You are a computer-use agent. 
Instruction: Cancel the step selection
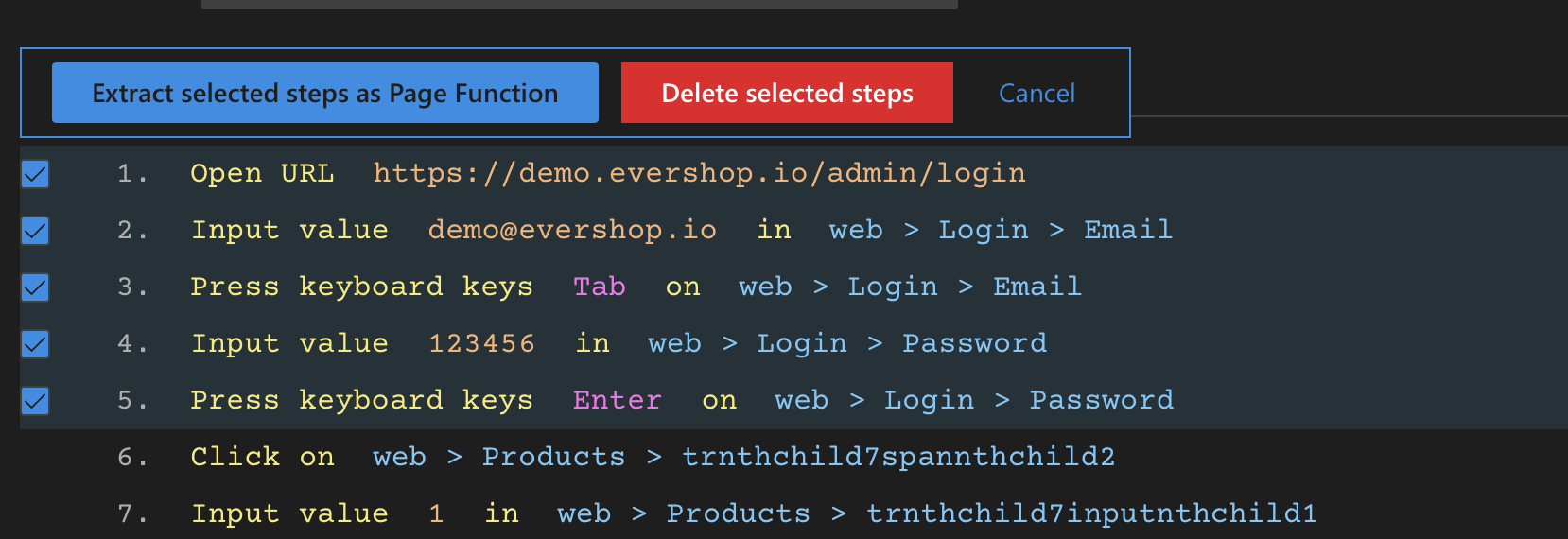[x=1037, y=93]
